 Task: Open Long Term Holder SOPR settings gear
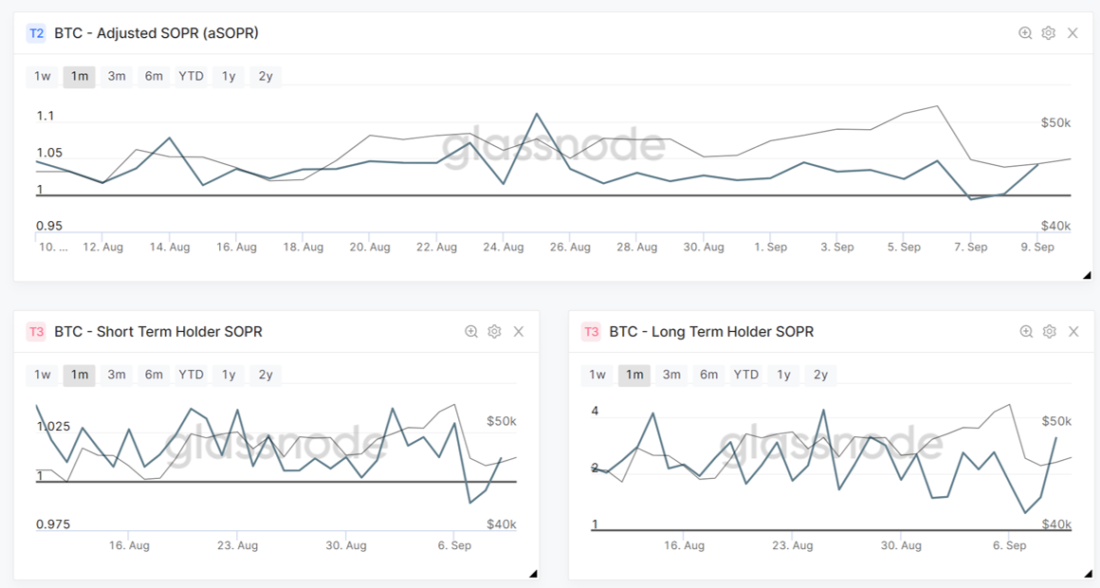click(x=1049, y=331)
